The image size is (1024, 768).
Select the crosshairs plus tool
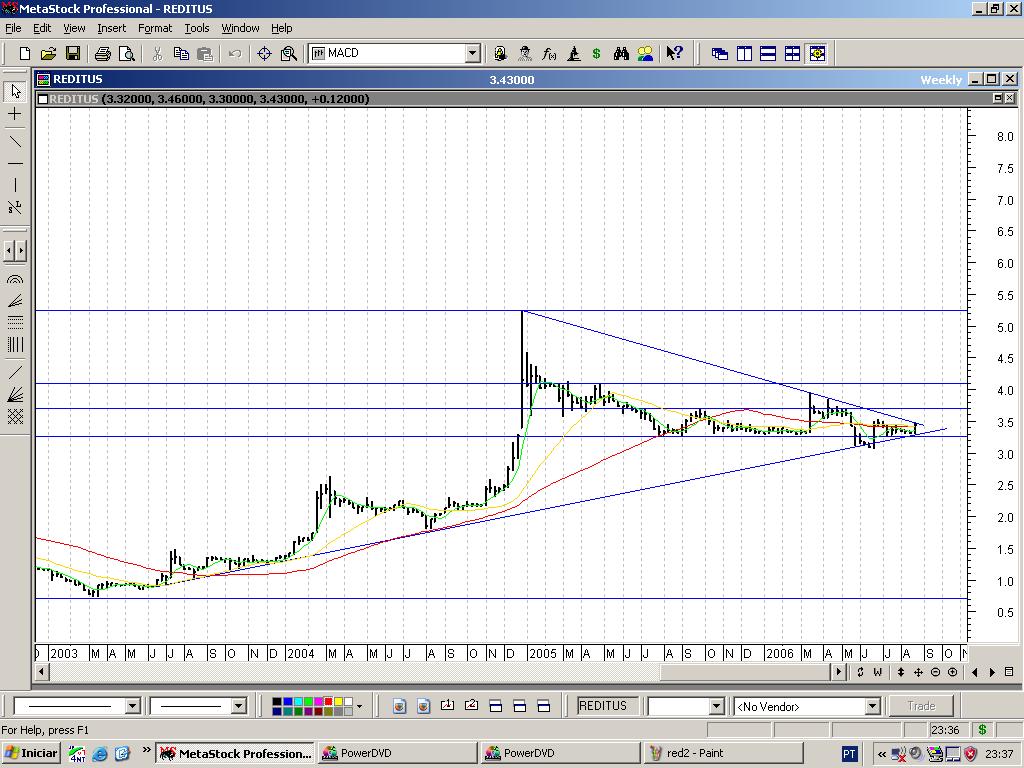coord(15,114)
